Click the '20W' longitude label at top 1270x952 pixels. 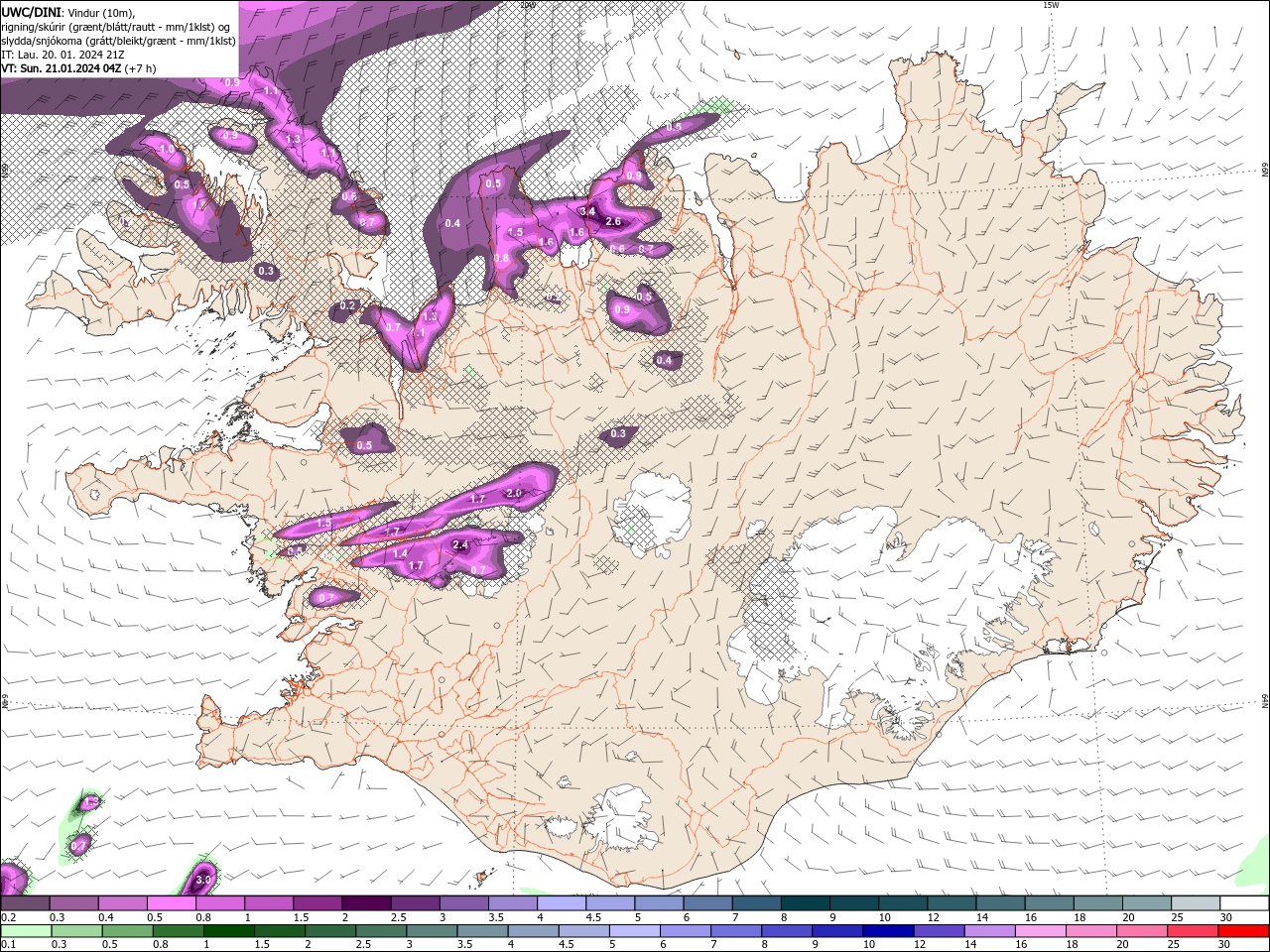pyautogui.click(x=528, y=5)
